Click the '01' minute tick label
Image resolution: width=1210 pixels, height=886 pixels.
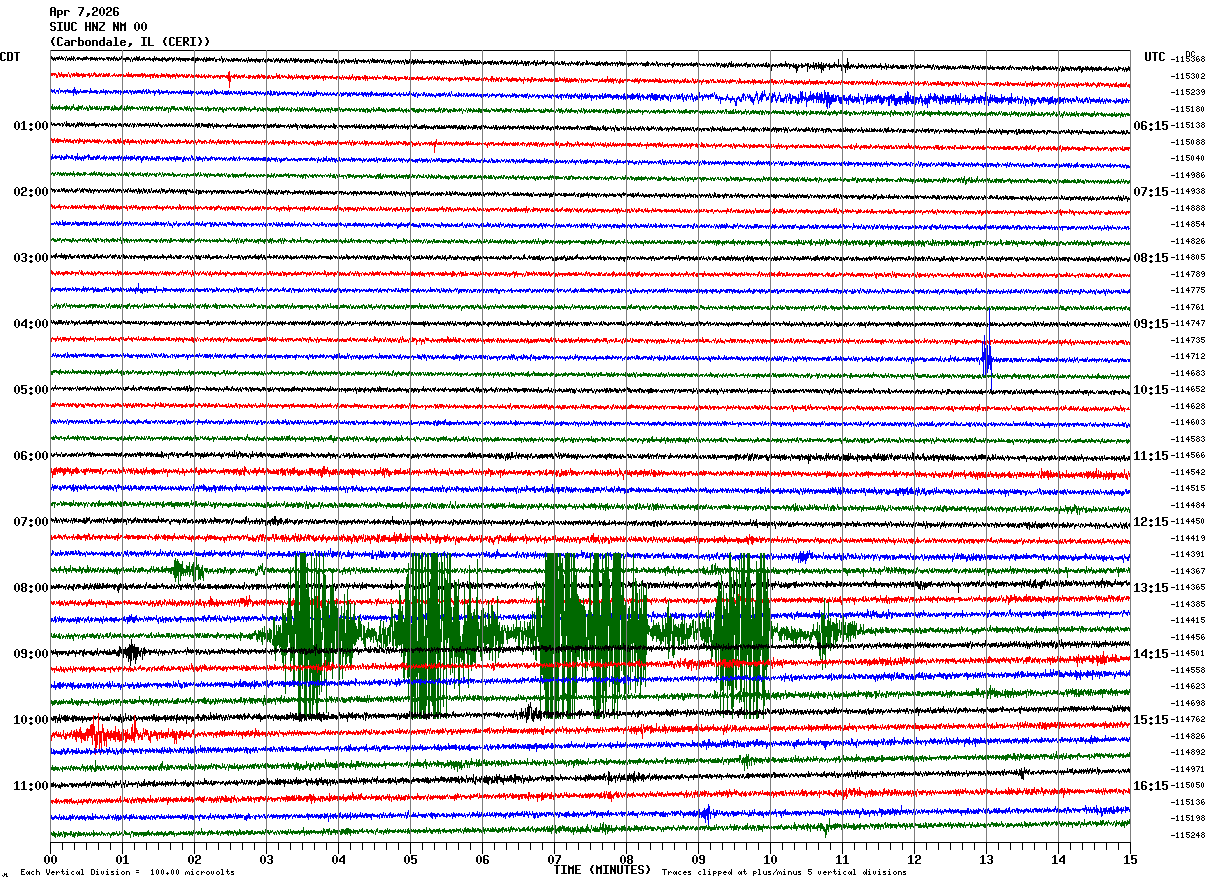coord(122,859)
